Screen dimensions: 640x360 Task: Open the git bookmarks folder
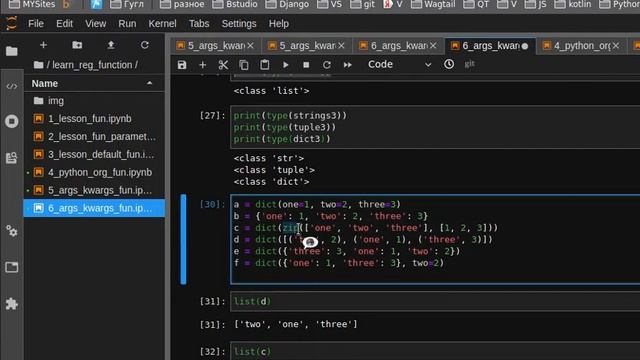click(363, 4)
